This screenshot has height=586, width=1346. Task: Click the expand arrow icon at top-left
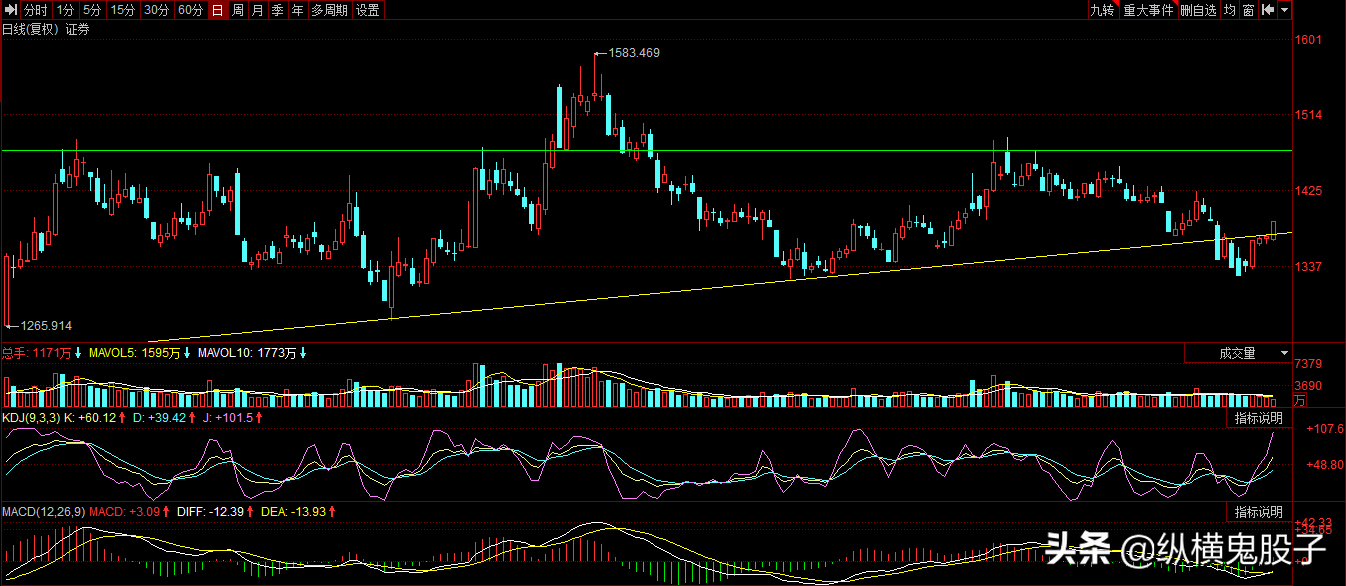coord(10,10)
